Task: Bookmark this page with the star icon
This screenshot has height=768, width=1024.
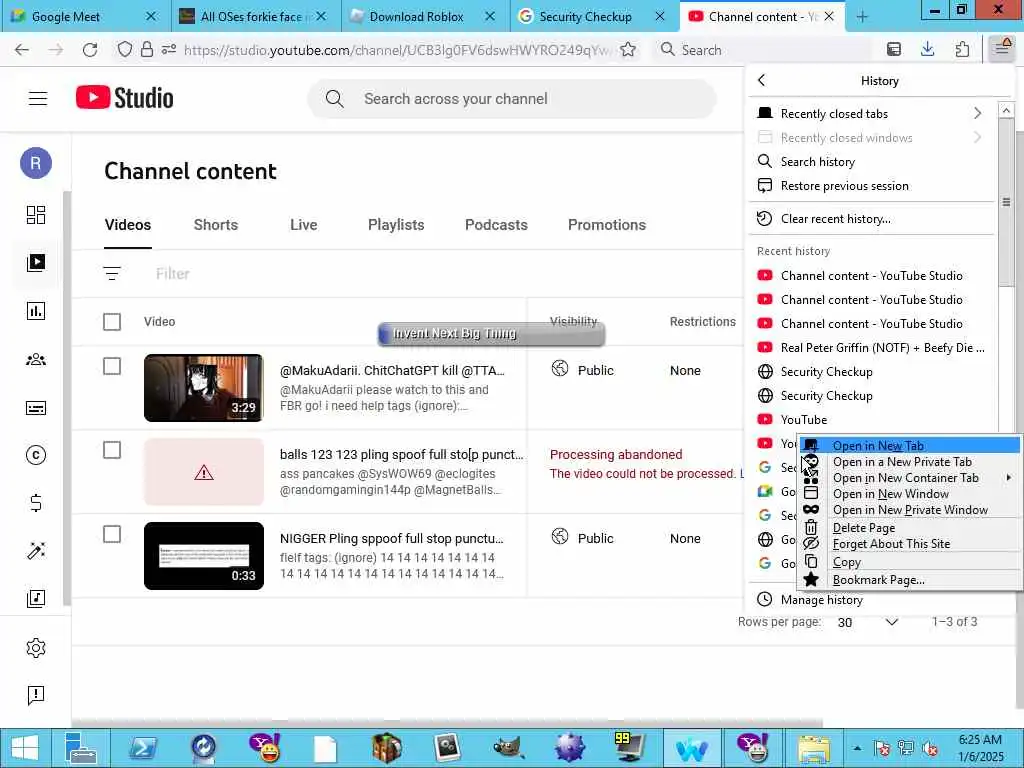Action: point(628,50)
